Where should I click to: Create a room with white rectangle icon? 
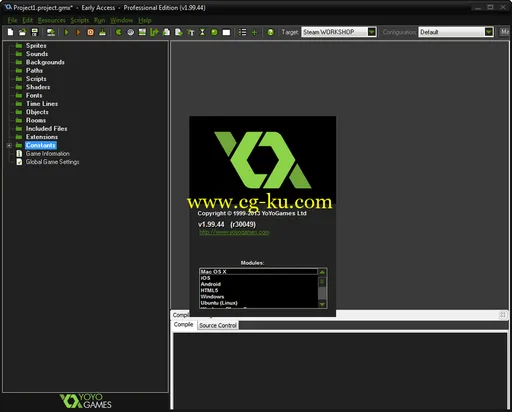(x=226, y=32)
